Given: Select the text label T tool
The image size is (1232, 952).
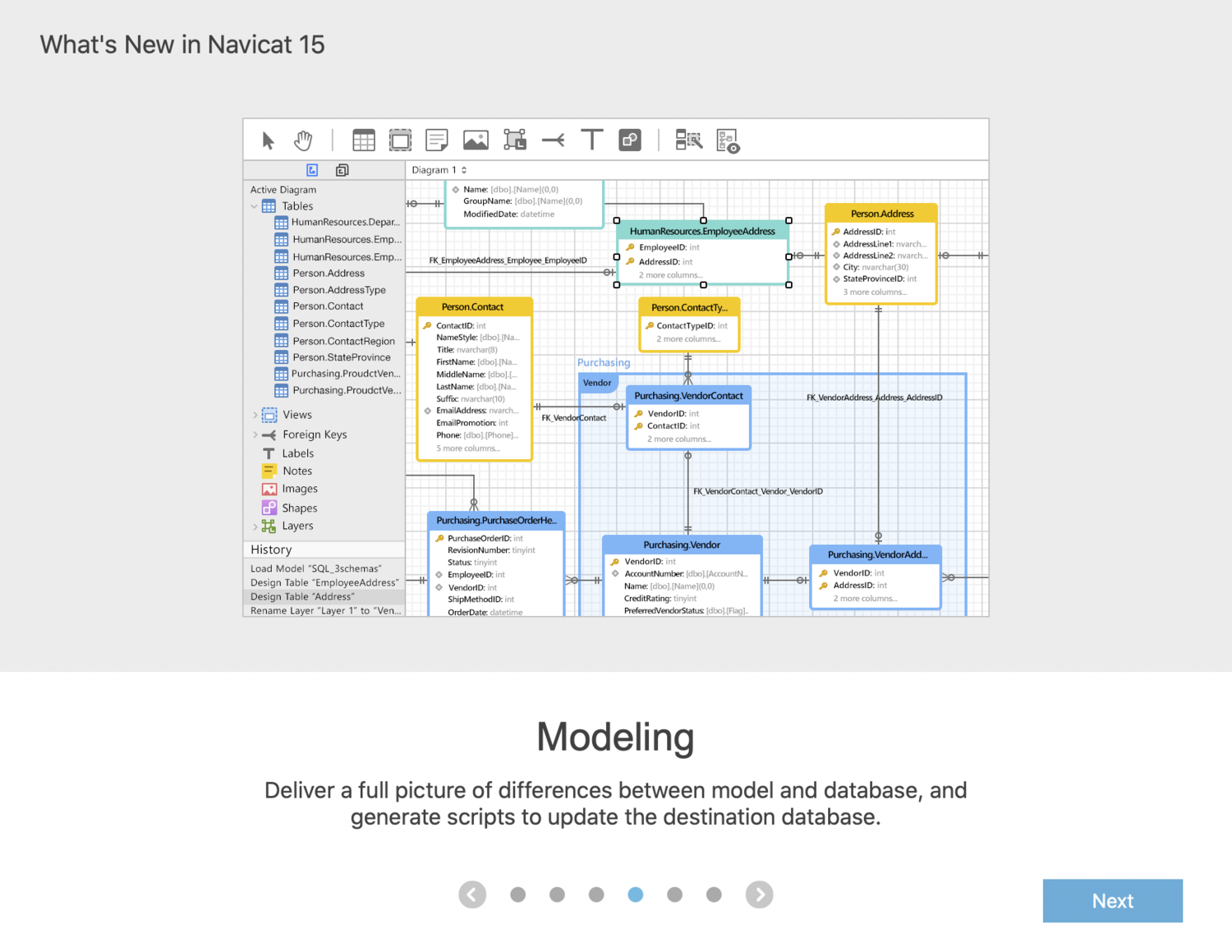Looking at the screenshot, I should pos(591,140).
